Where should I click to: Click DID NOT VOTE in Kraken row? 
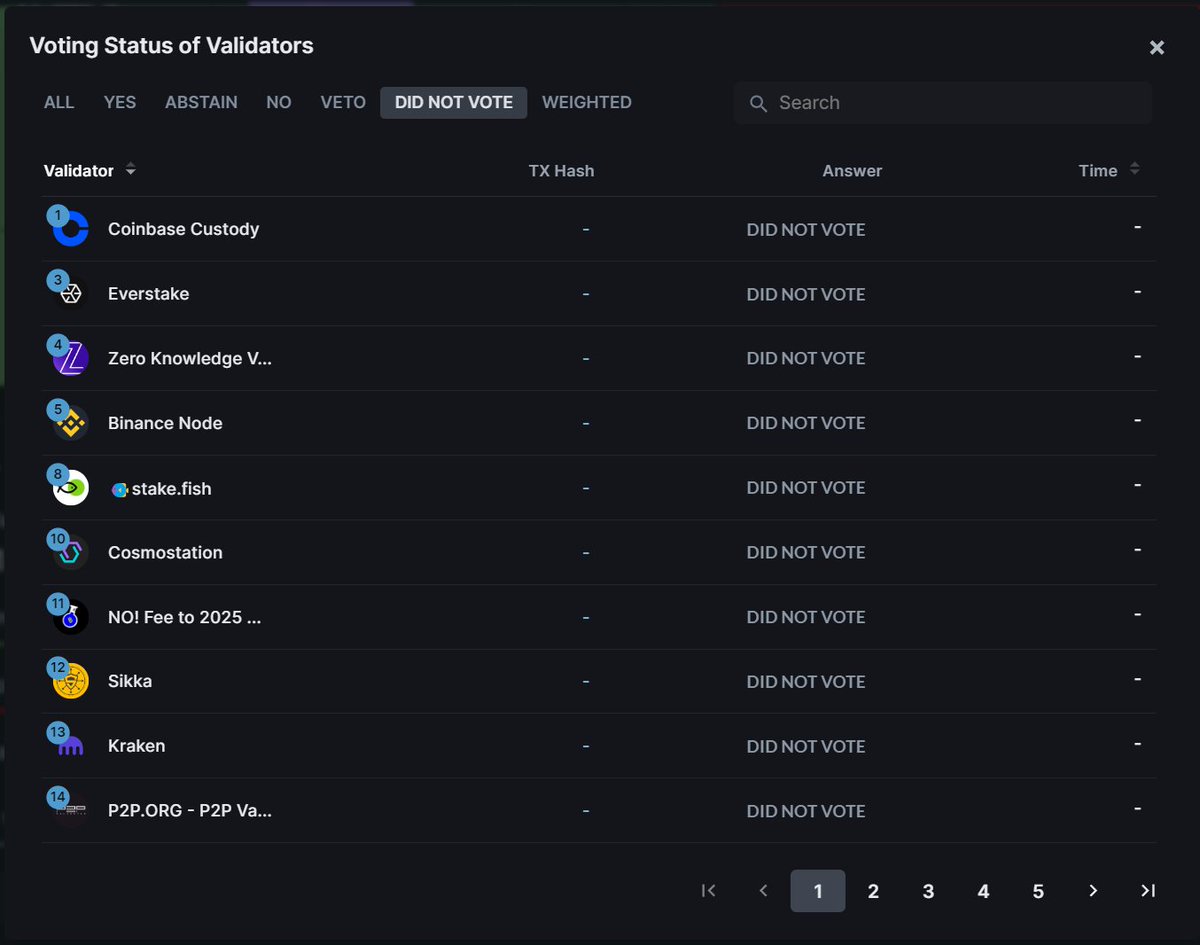tap(806, 747)
